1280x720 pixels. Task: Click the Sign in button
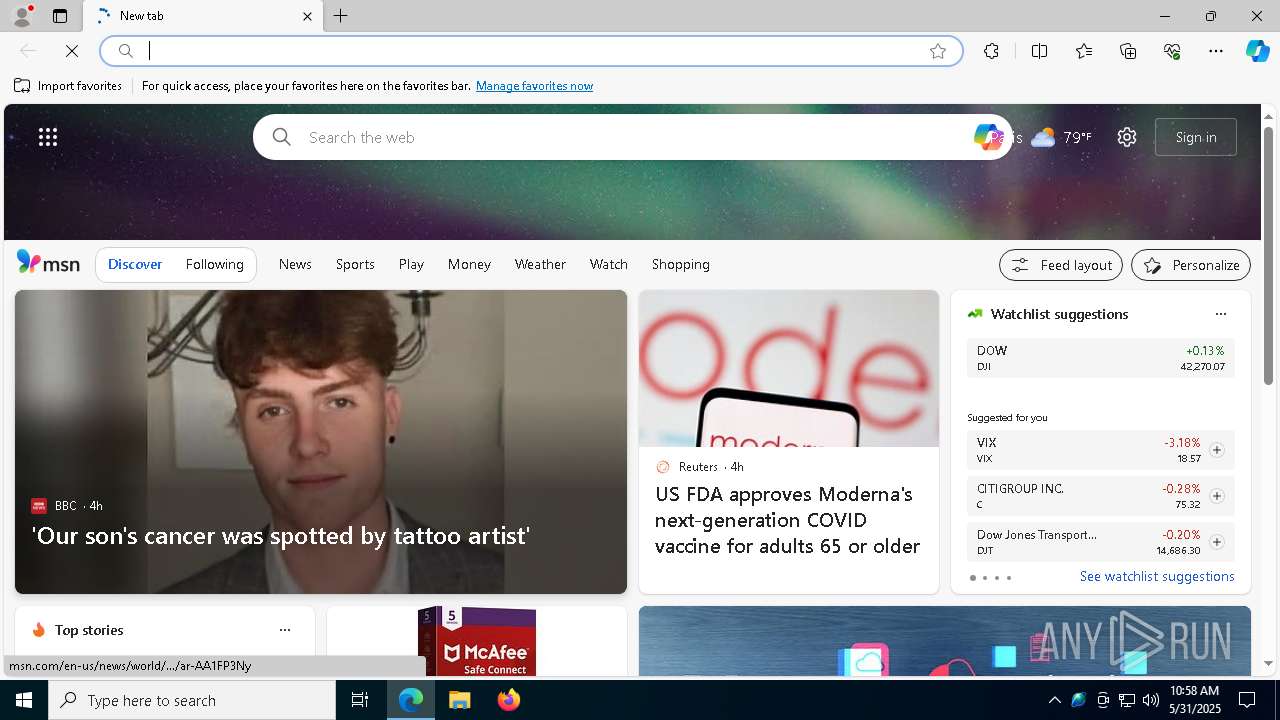click(1196, 137)
